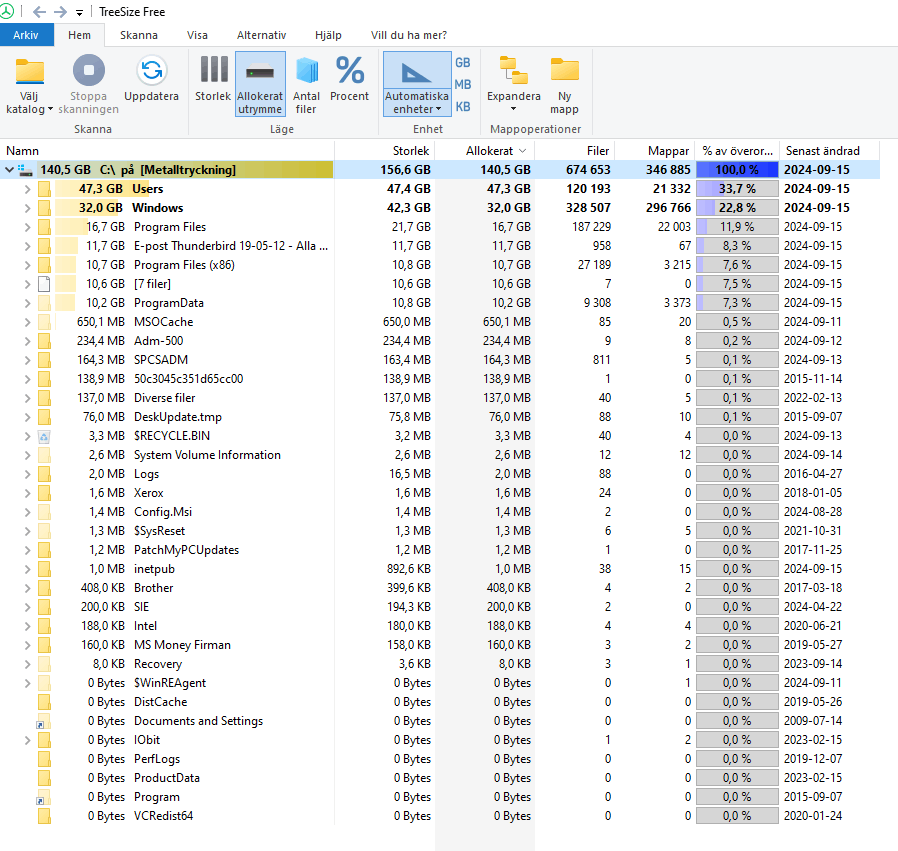The width and height of the screenshot is (898, 851).
Task: Click the System Volume Information folder icon
Action: 44,455
